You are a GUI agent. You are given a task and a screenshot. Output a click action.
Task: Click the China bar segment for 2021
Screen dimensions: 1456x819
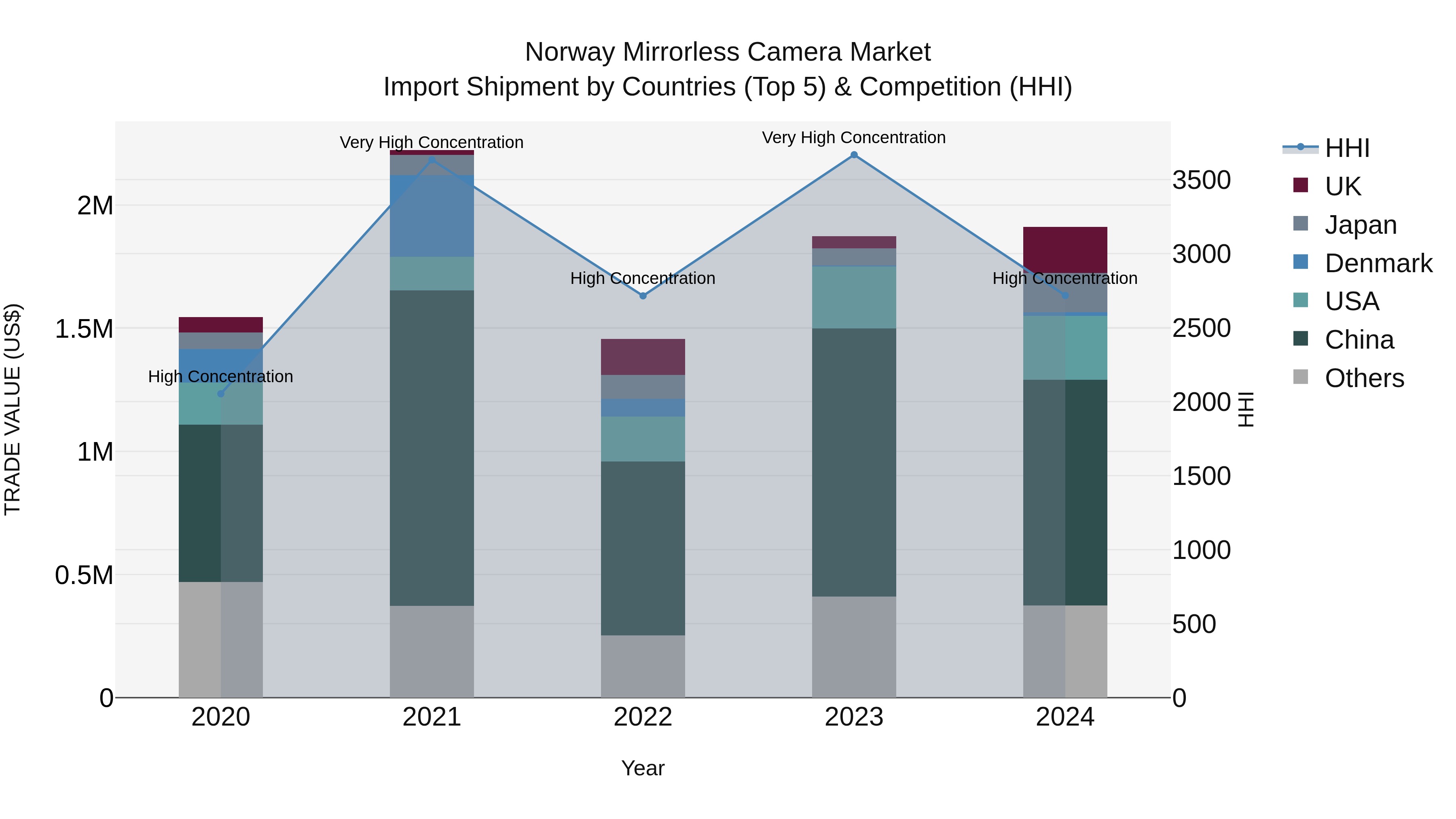coord(432,448)
